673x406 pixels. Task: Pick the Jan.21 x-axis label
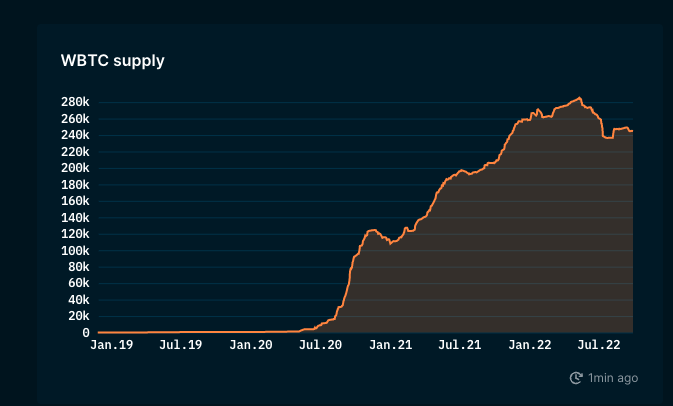[391, 345]
